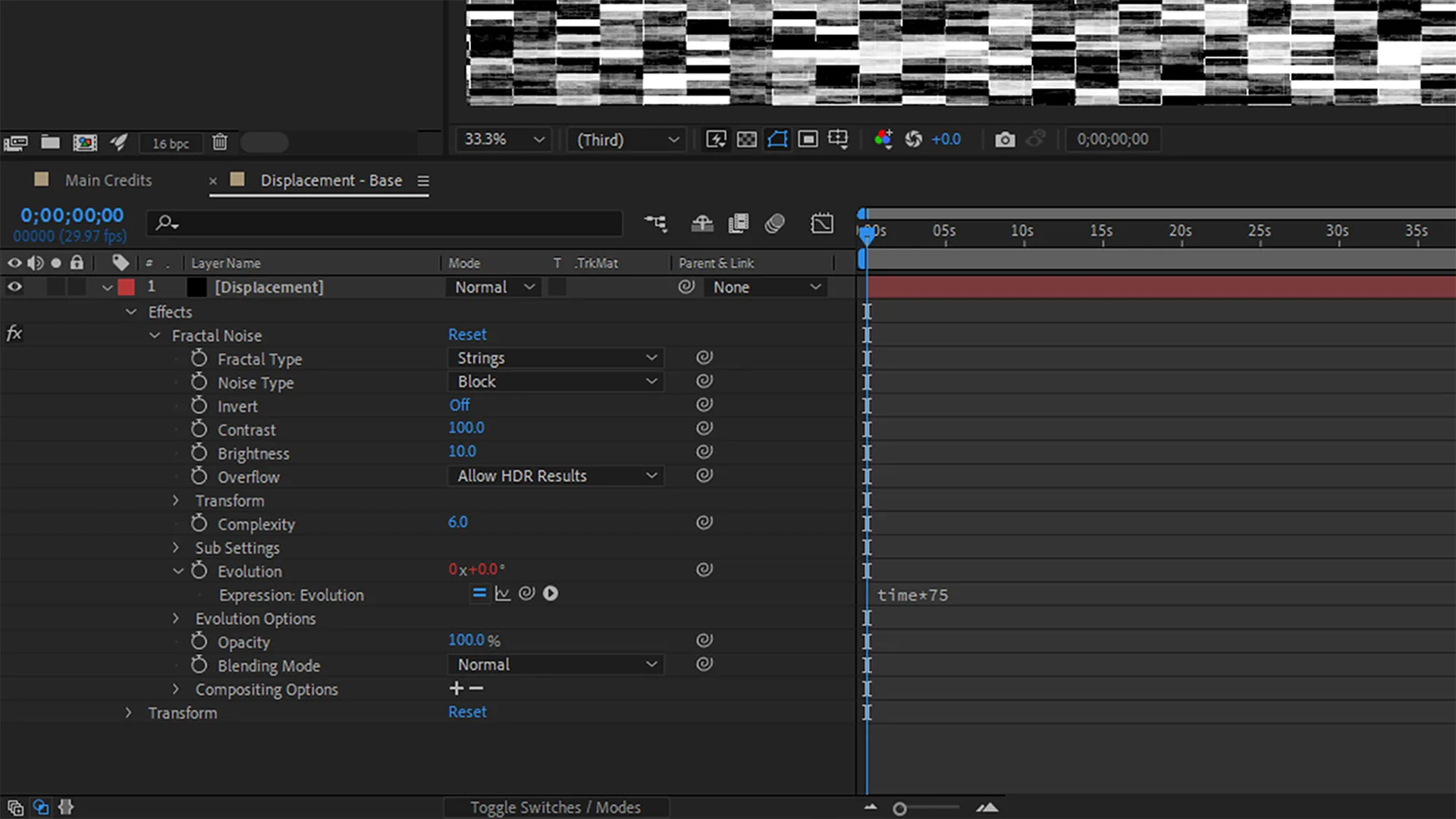
Task: Click the label tag column header
Action: tap(121, 262)
